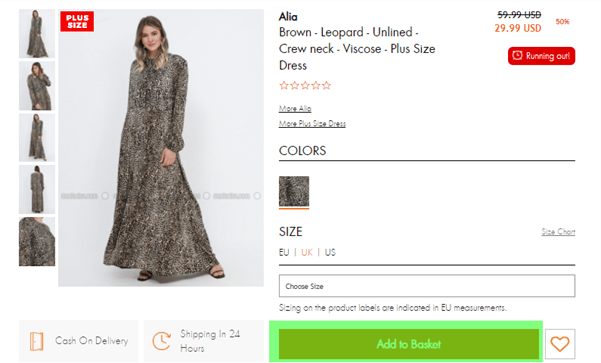Open the Size Chart link
601x363 pixels.
[558, 232]
